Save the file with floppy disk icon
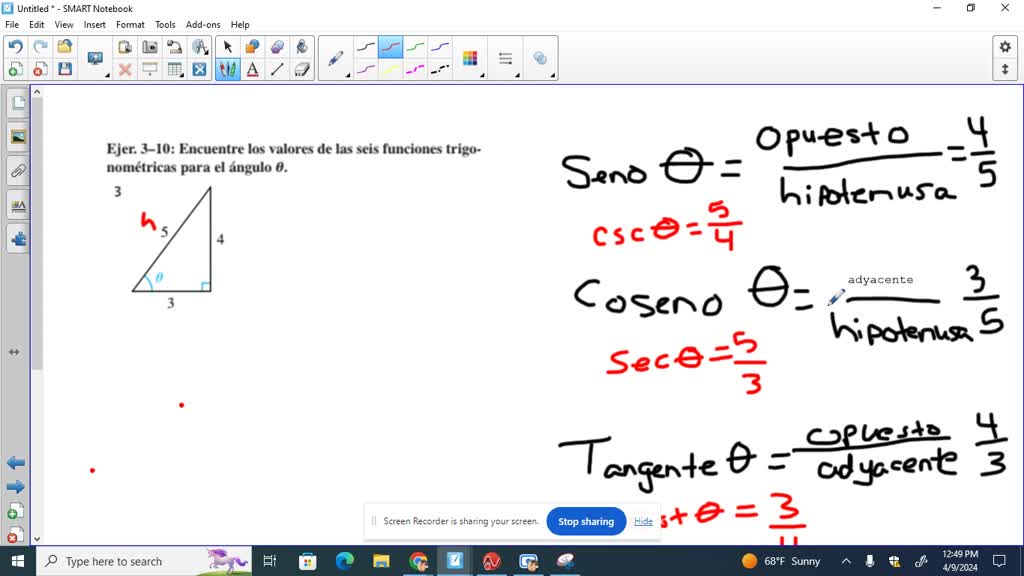Viewport: 1024px width, 576px height. pyautogui.click(x=65, y=69)
